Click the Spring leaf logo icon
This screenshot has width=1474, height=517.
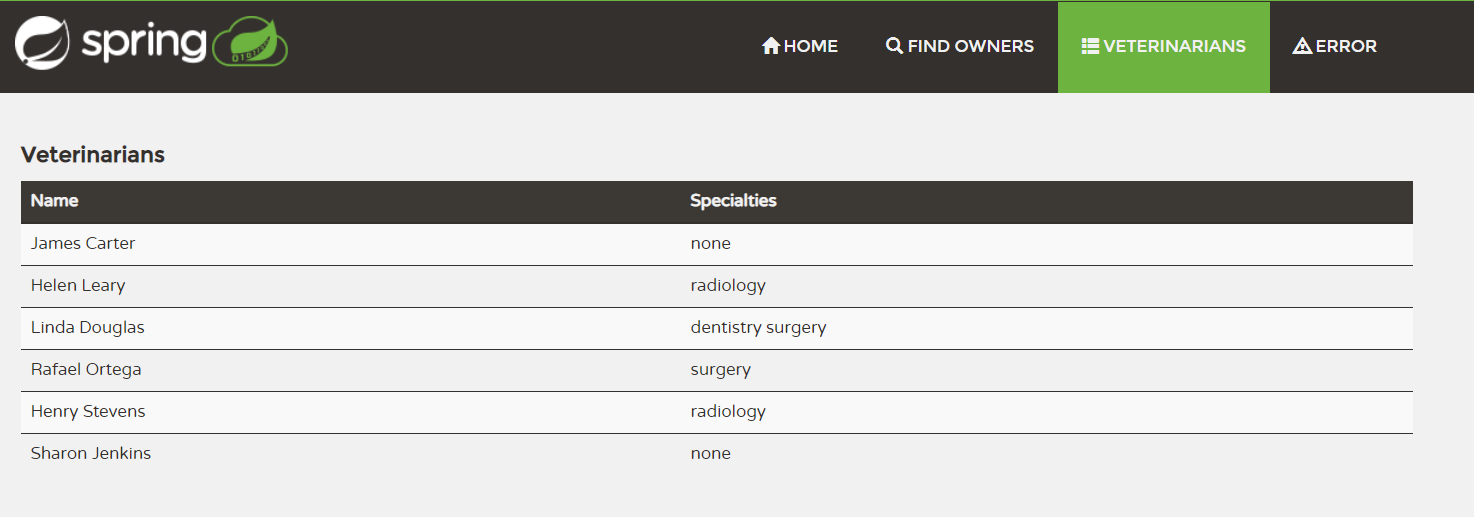pyautogui.click(x=42, y=43)
